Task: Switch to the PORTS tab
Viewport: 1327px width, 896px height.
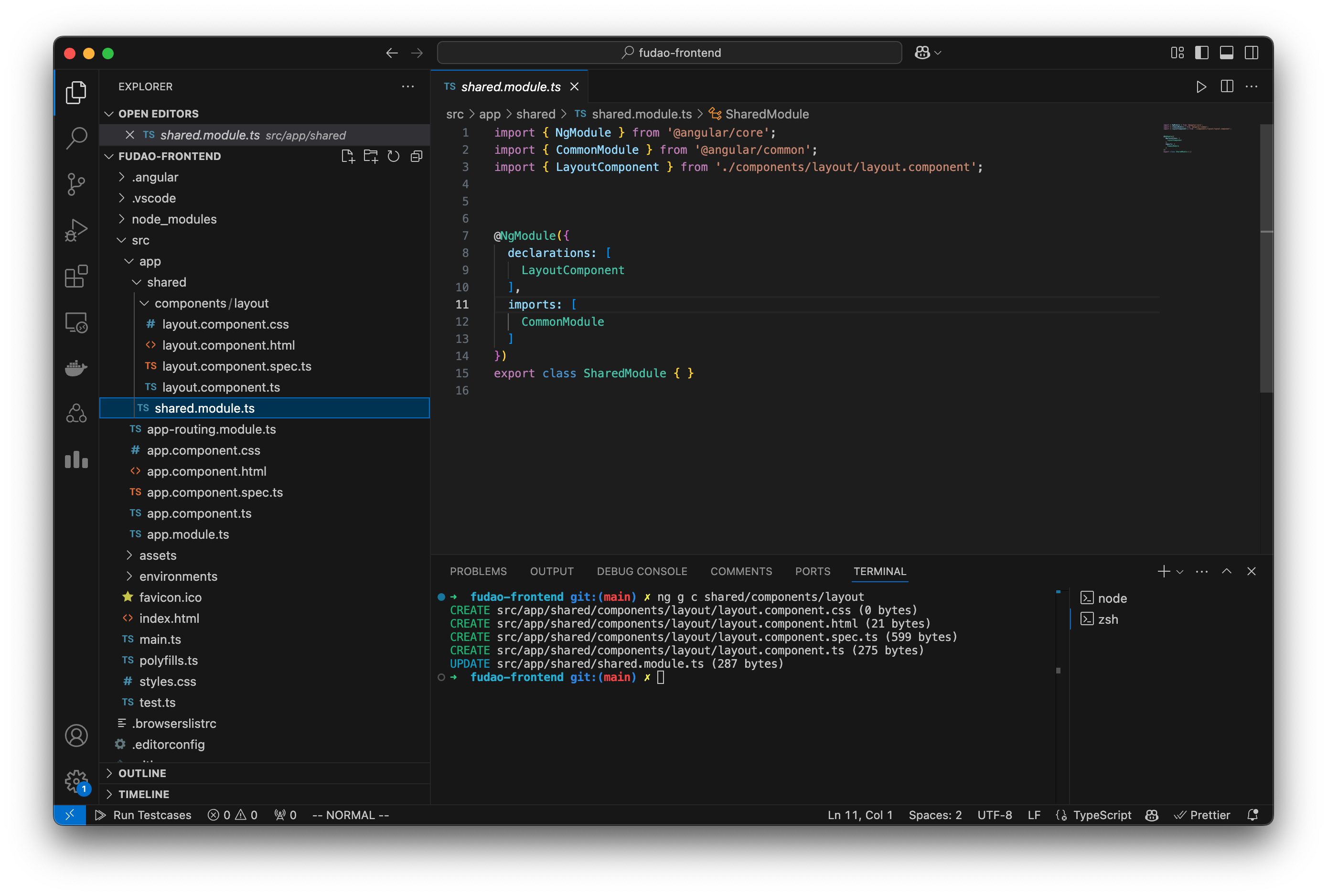Action: [x=813, y=571]
